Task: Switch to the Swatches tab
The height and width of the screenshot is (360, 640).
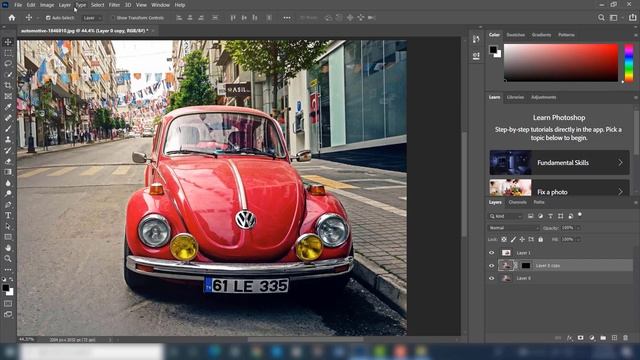Action: click(516, 35)
